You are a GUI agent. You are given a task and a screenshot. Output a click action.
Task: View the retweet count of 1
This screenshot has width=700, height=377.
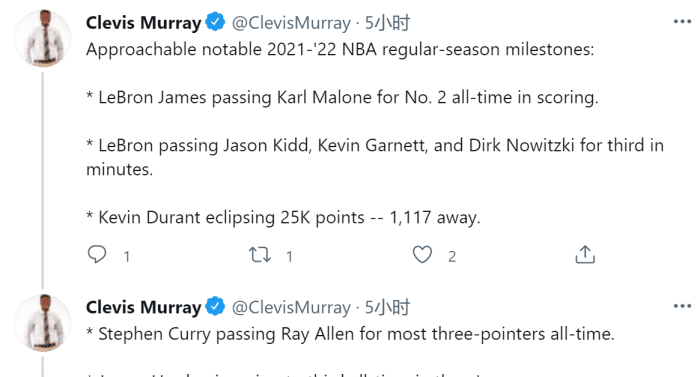point(289,256)
